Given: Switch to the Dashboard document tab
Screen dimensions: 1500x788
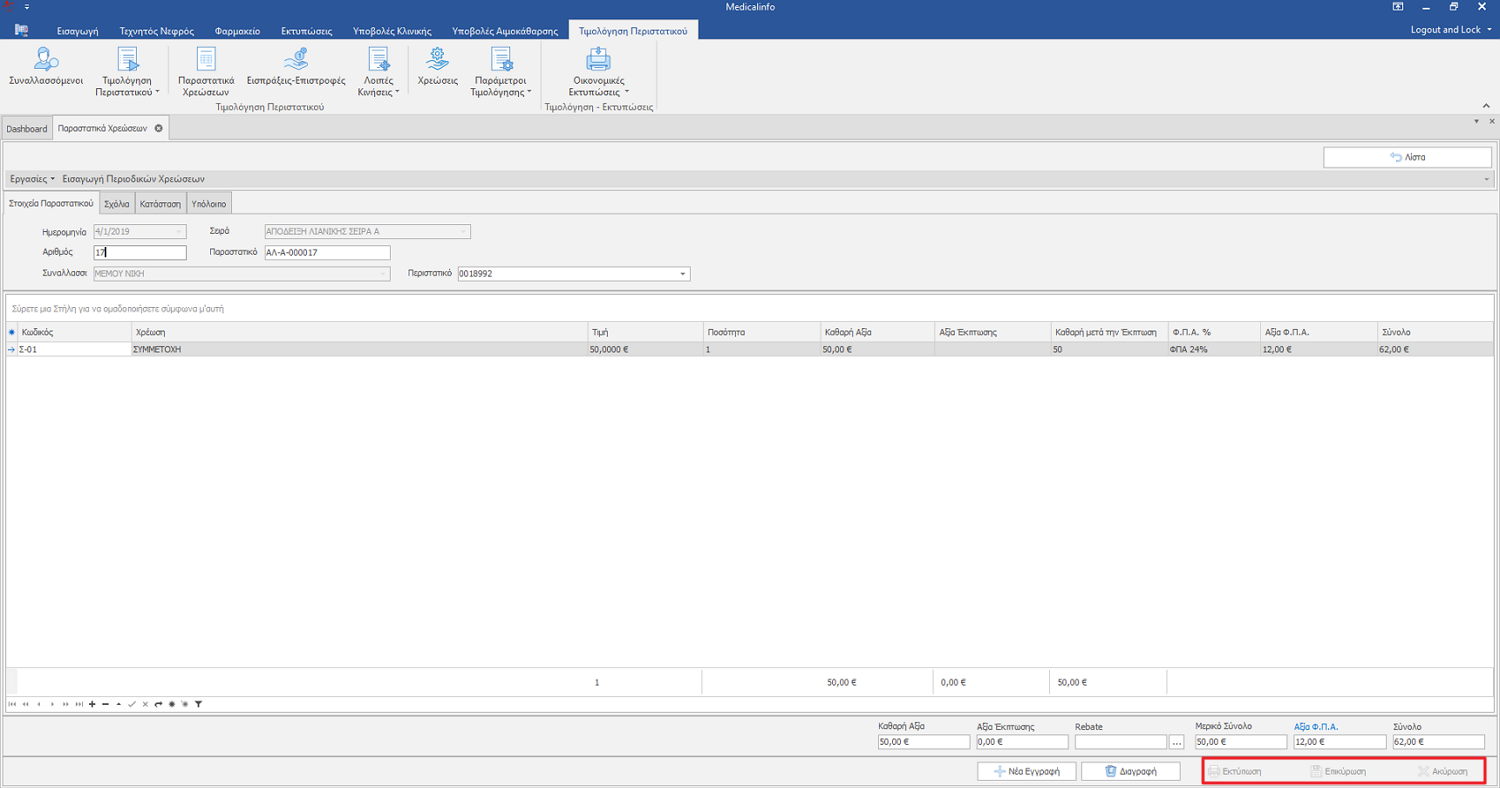Looking at the screenshot, I should tap(26, 129).
